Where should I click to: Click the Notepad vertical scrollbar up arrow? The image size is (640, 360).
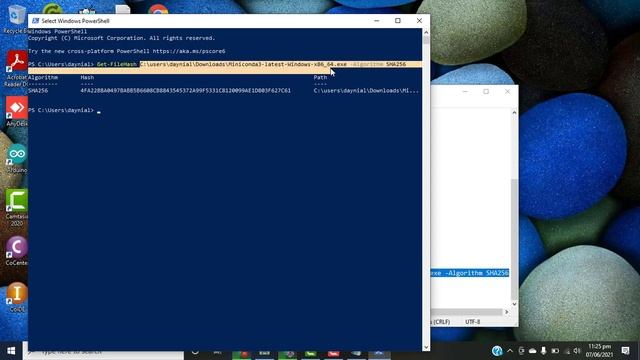[x=514, y=112]
